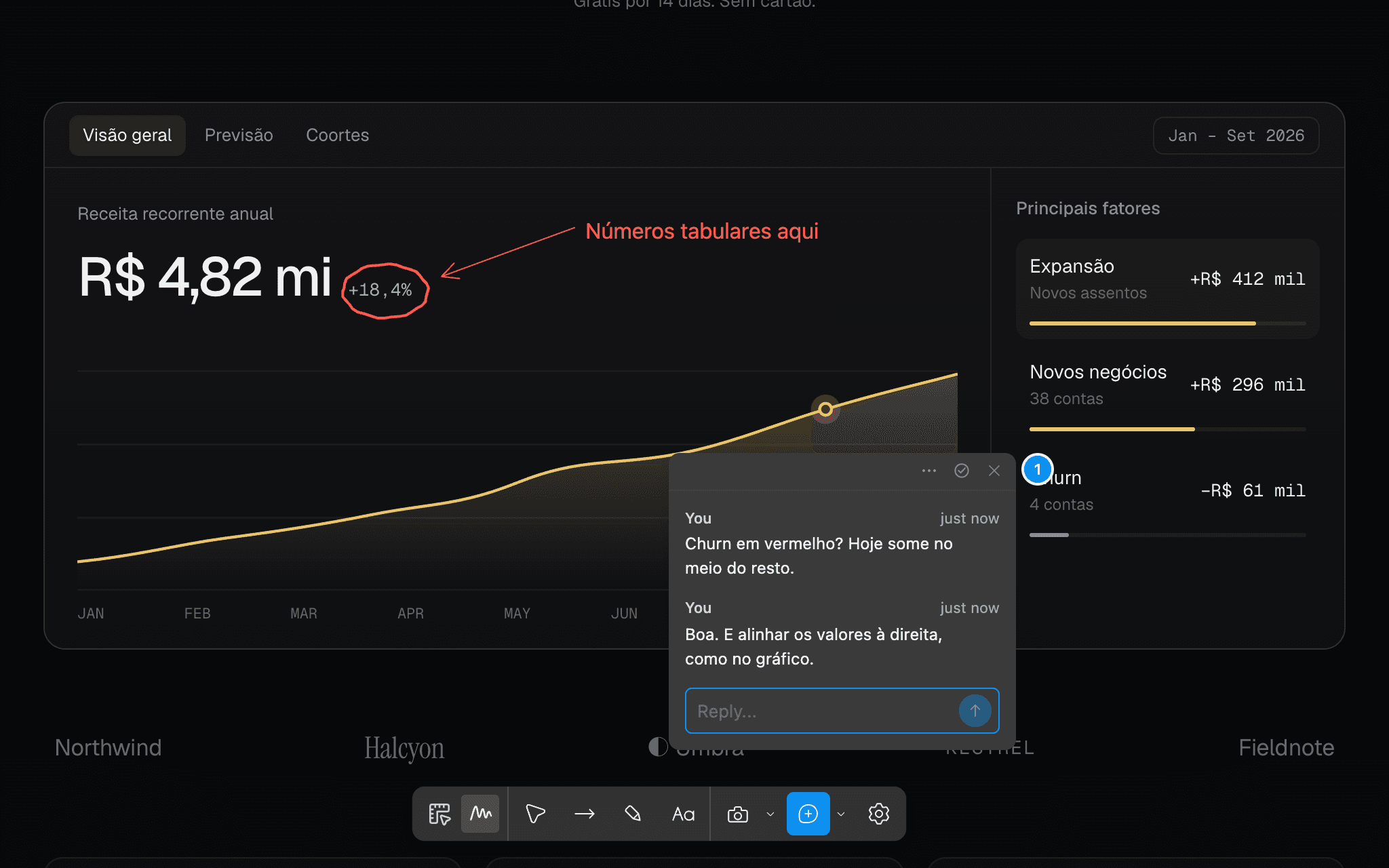Click the camera screenshot icon

tap(737, 814)
